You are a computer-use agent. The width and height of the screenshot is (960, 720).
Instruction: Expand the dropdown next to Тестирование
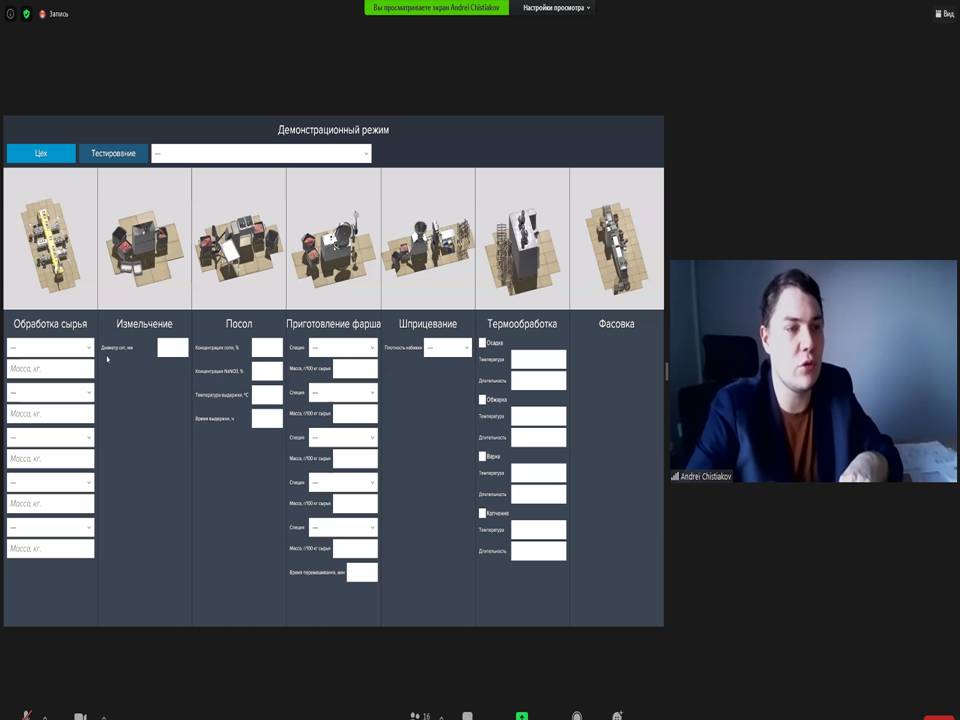(261, 153)
